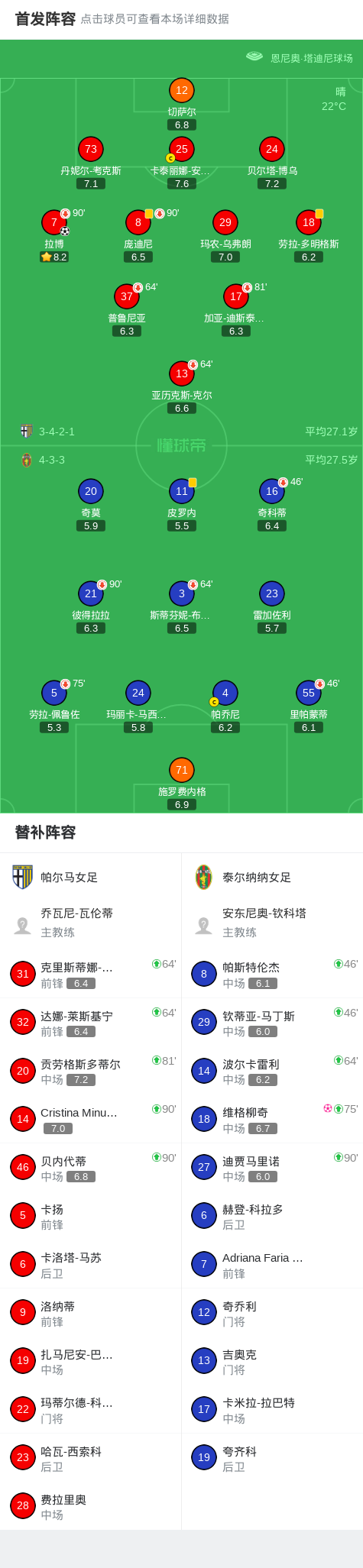Tap the 4-3-3 formation label
The width and height of the screenshot is (363, 1568).
point(52,460)
